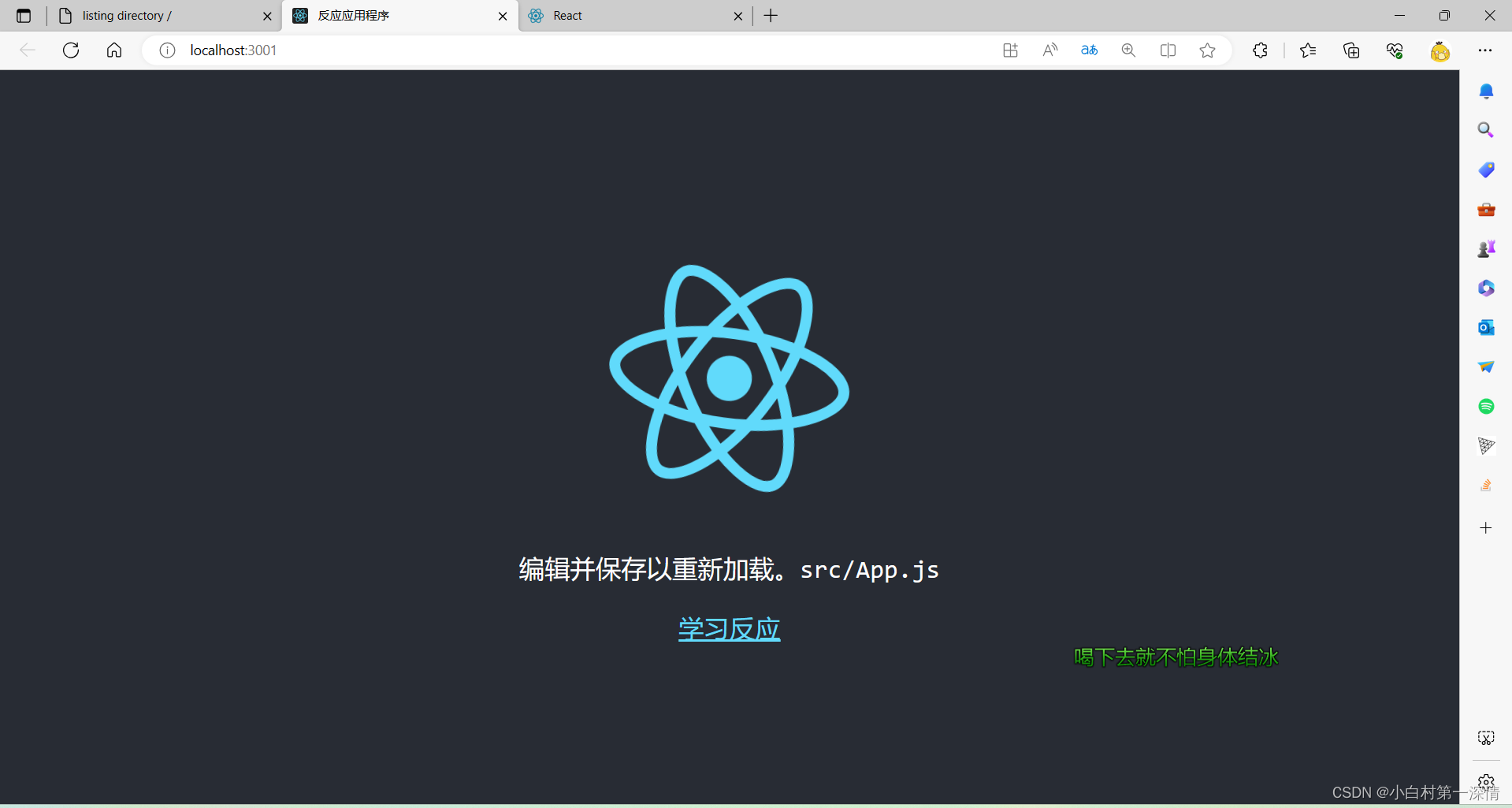Viewport: 1512px width, 808px height.
Task: Add this page to favorites
Action: pyautogui.click(x=1207, y=50)
